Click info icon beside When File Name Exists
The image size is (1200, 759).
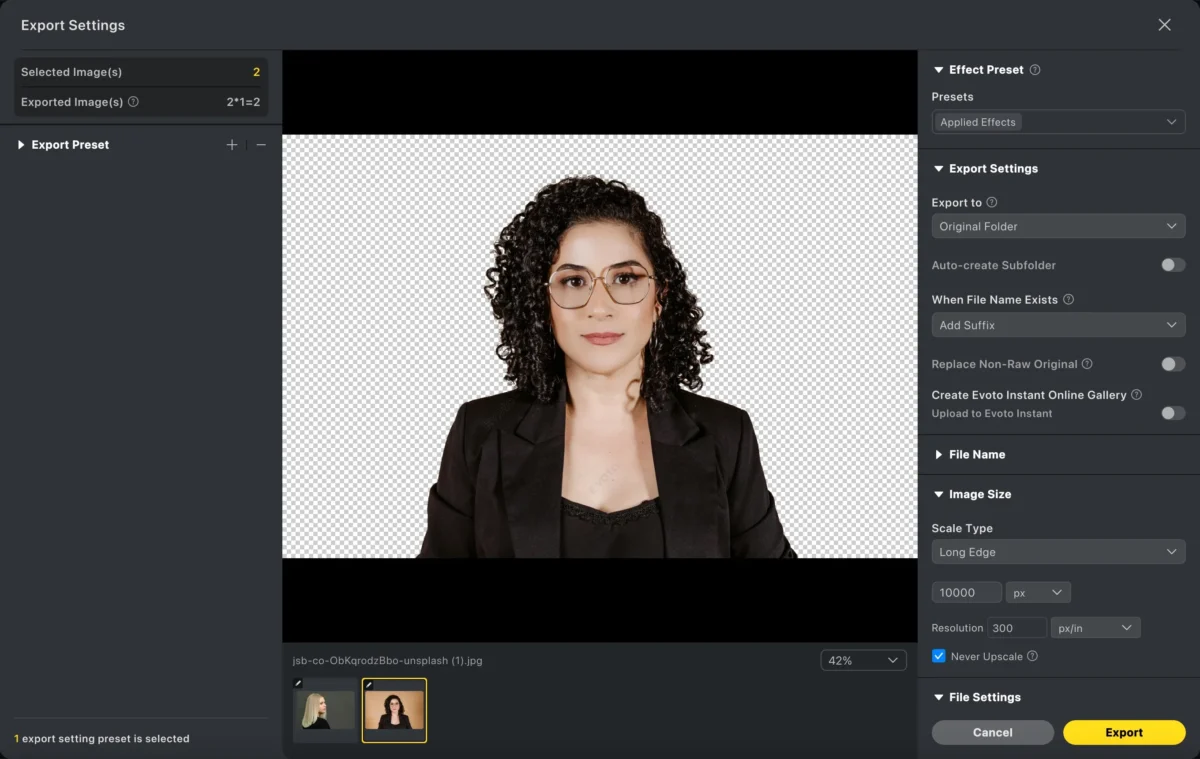(1068, 299)
